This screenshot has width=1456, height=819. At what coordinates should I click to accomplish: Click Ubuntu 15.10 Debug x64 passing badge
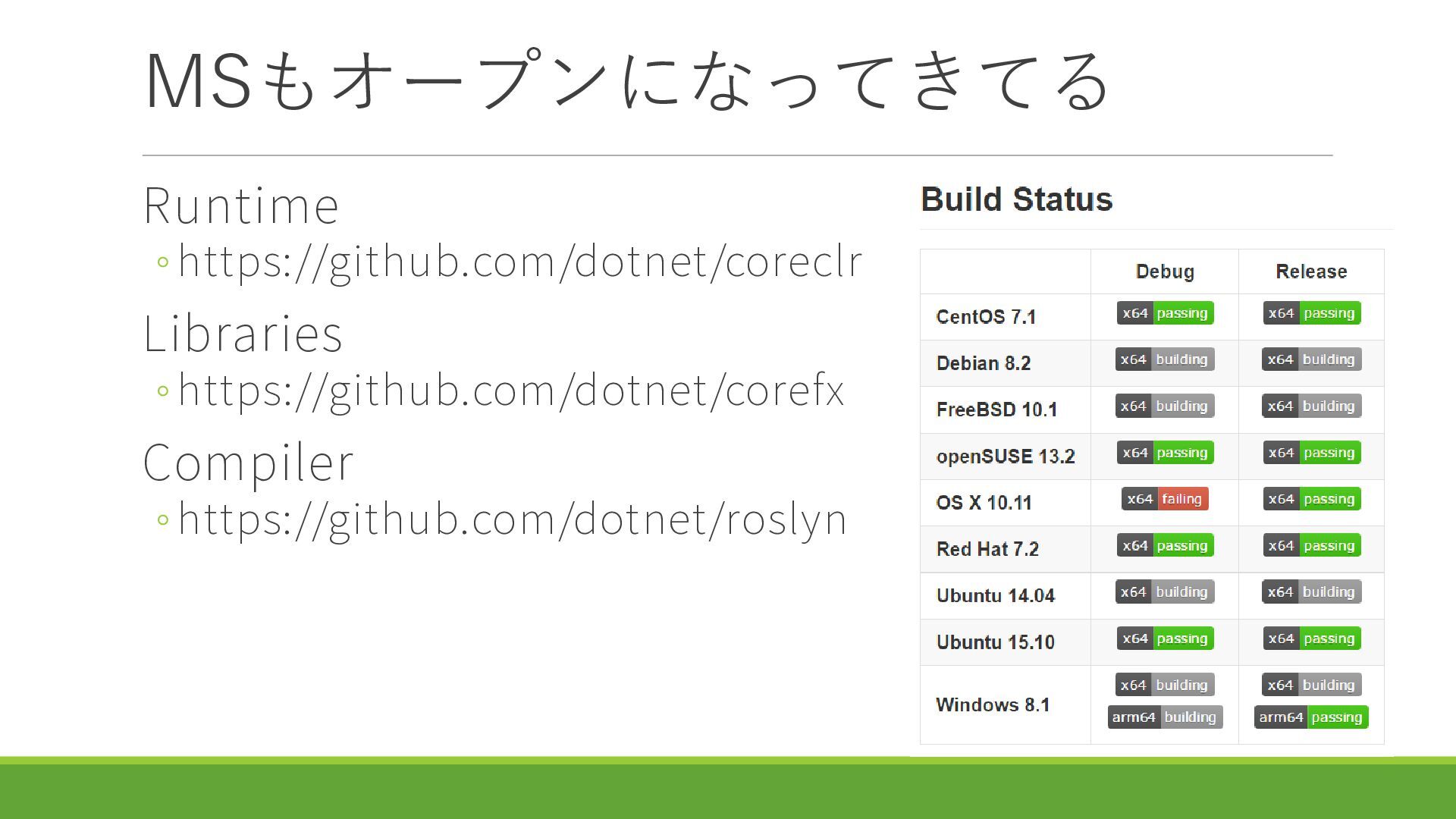1165,639
